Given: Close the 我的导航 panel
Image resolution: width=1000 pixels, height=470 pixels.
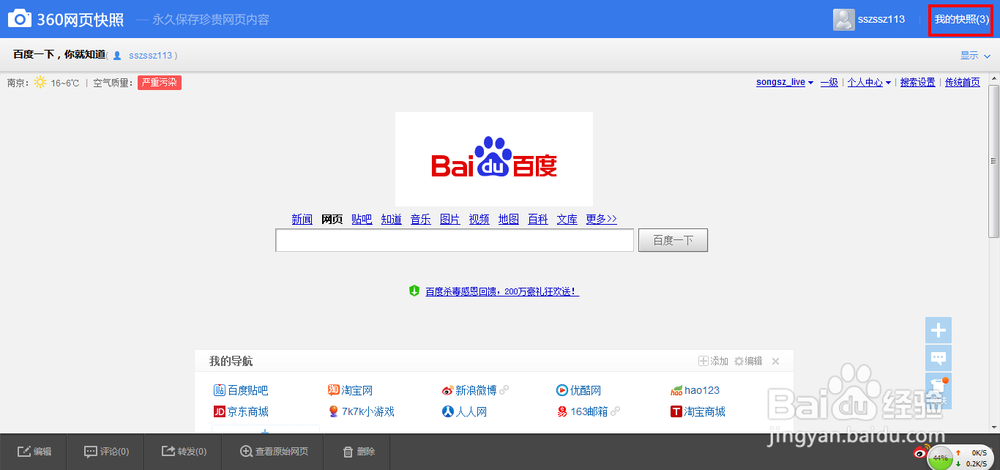Looking at the screenshot, I should [x=776, y=361].
